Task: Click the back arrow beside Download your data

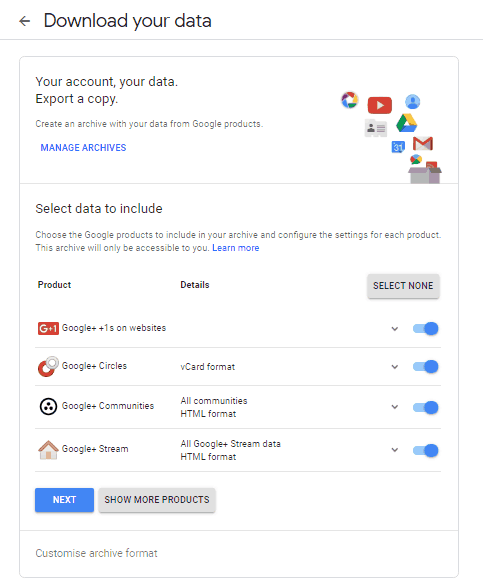Action: tap(25, 21)
